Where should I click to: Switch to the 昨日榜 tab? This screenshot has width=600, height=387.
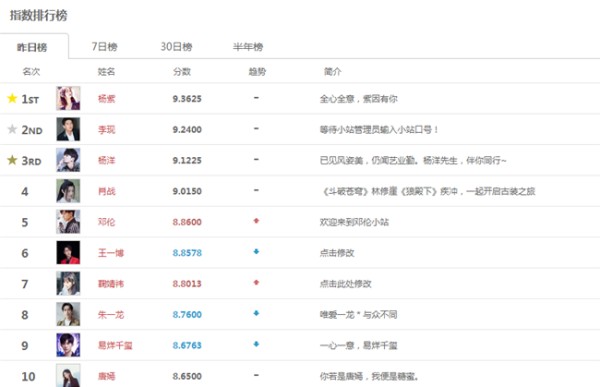tap(32, 47)
